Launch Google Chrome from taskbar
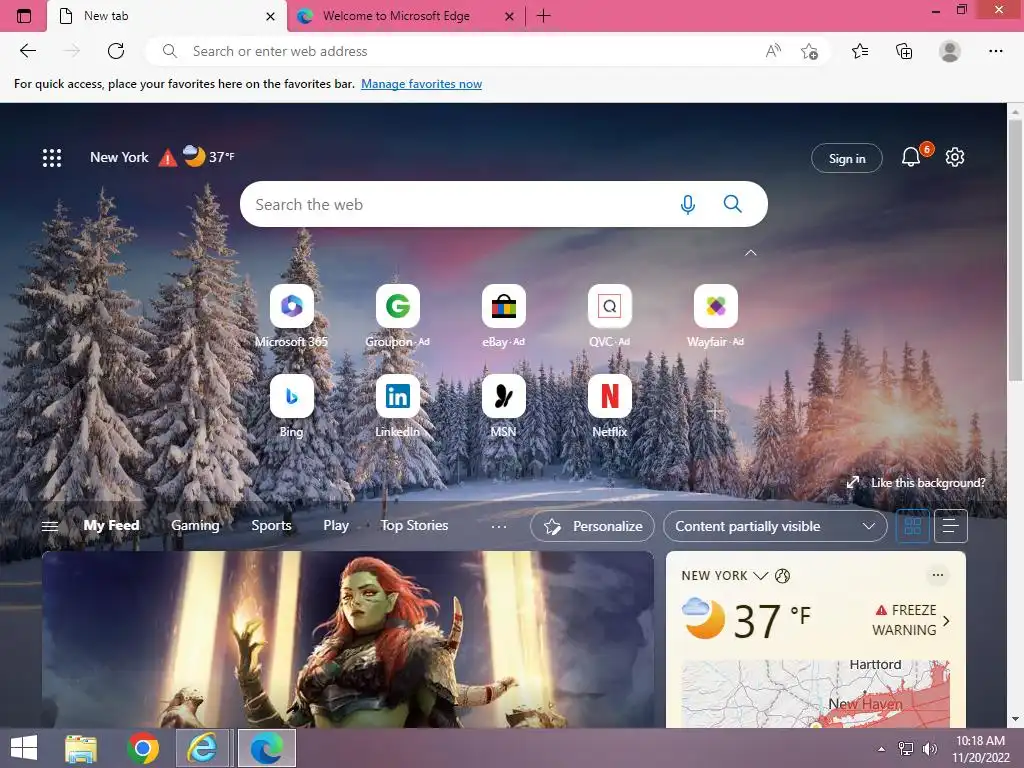Viewport: 1024px width, 768px height. pos(143,748)
